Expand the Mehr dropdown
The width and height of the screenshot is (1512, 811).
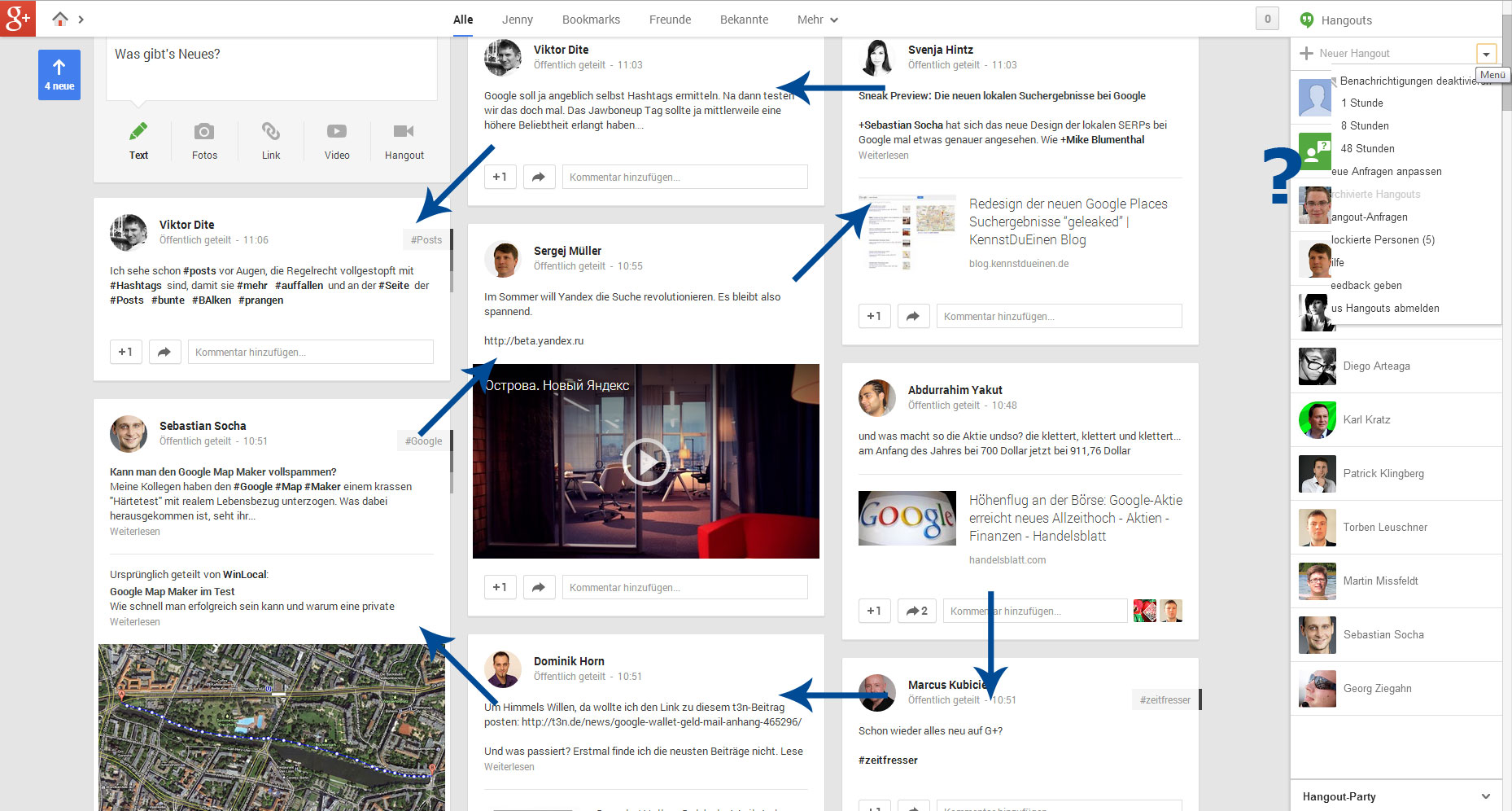pos(817,20)
